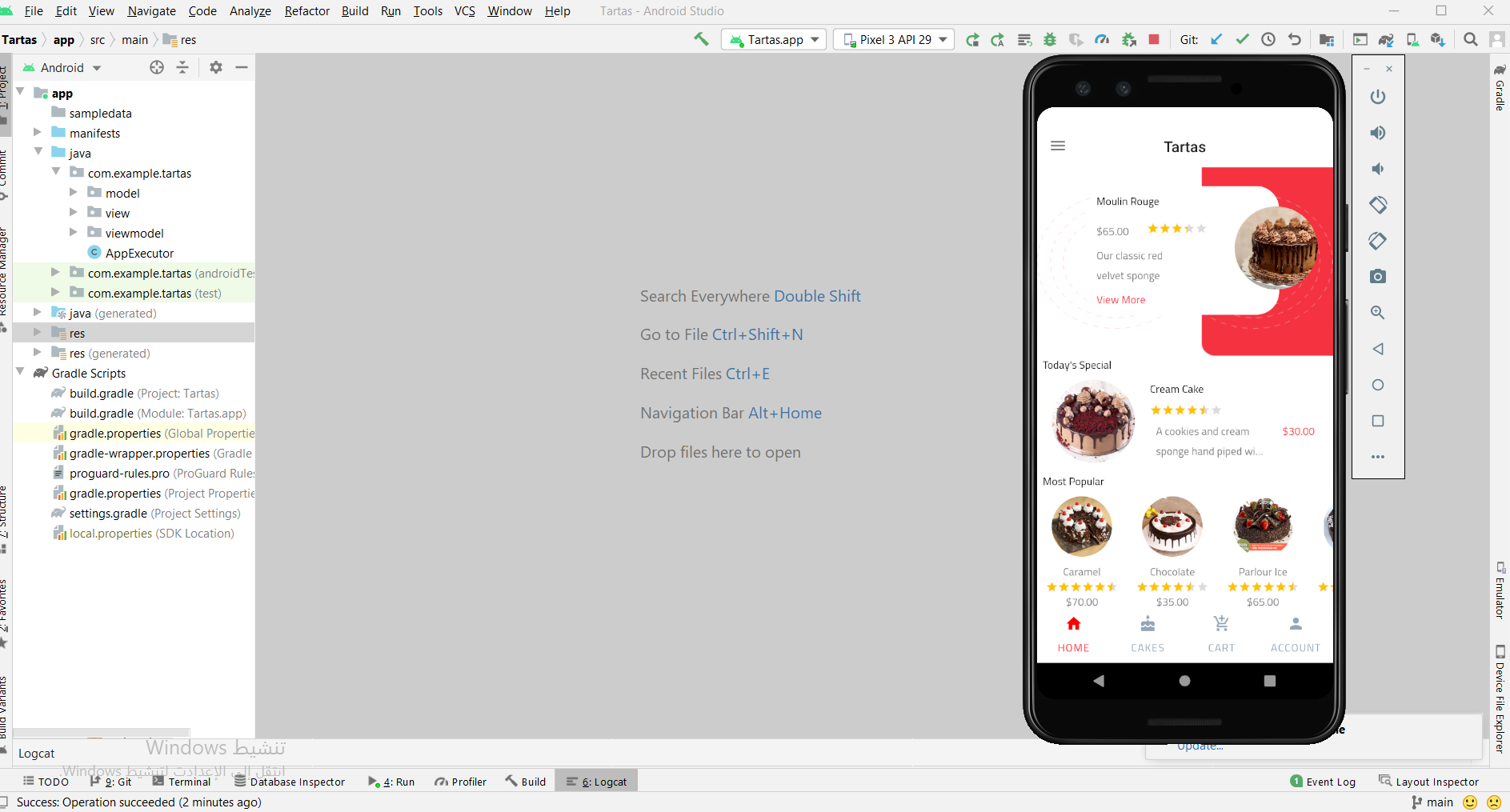Tap the ACCOUNT tab in the app
1510x812 pixels.
1296,634
